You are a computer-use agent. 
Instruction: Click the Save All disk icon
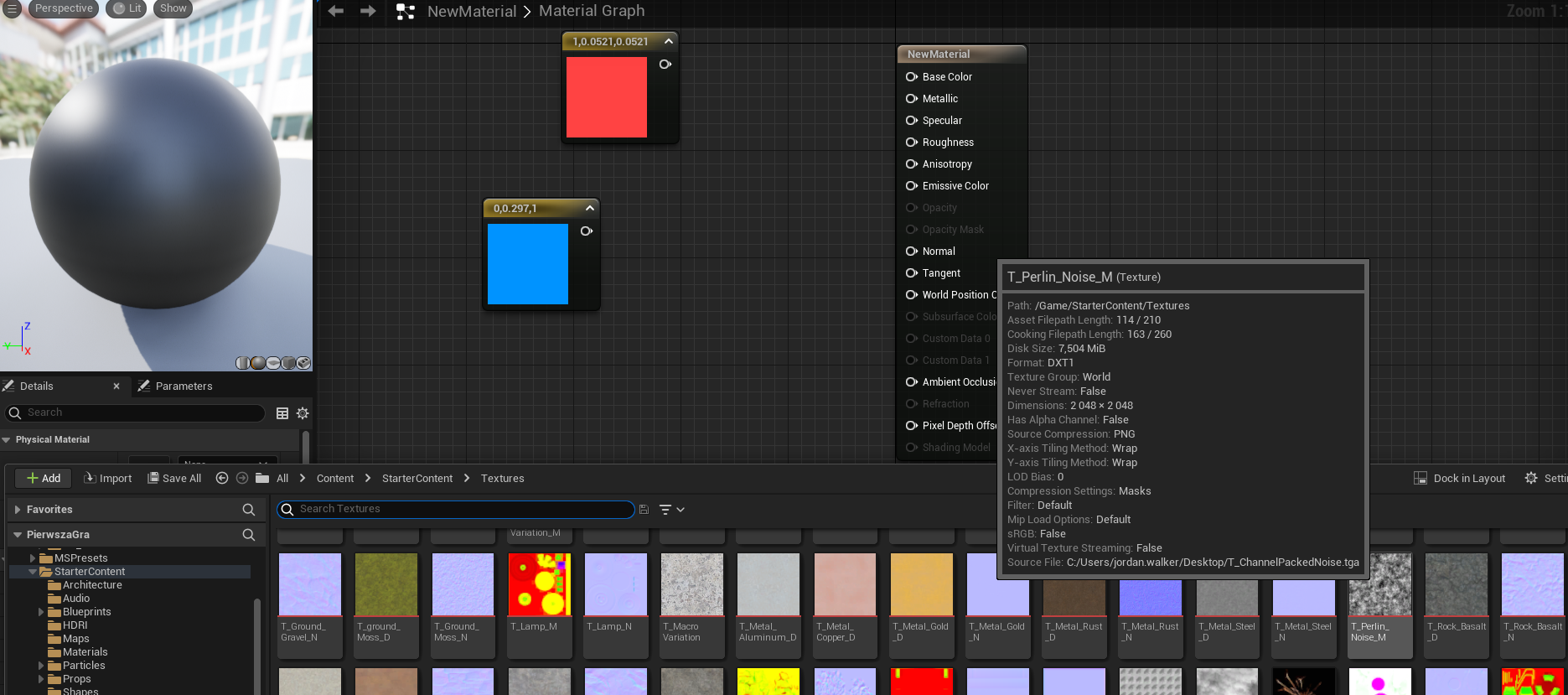153,478
